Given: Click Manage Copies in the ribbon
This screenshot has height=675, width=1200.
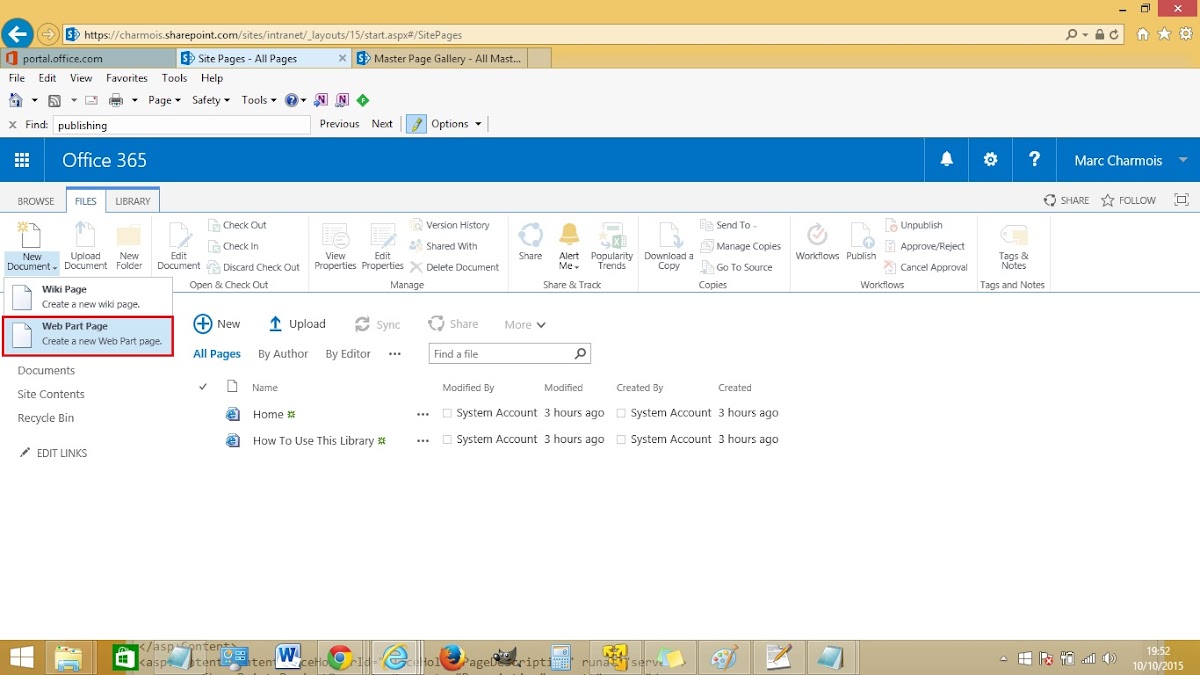Looking at the screenshot, I should (x=741, y=246).
